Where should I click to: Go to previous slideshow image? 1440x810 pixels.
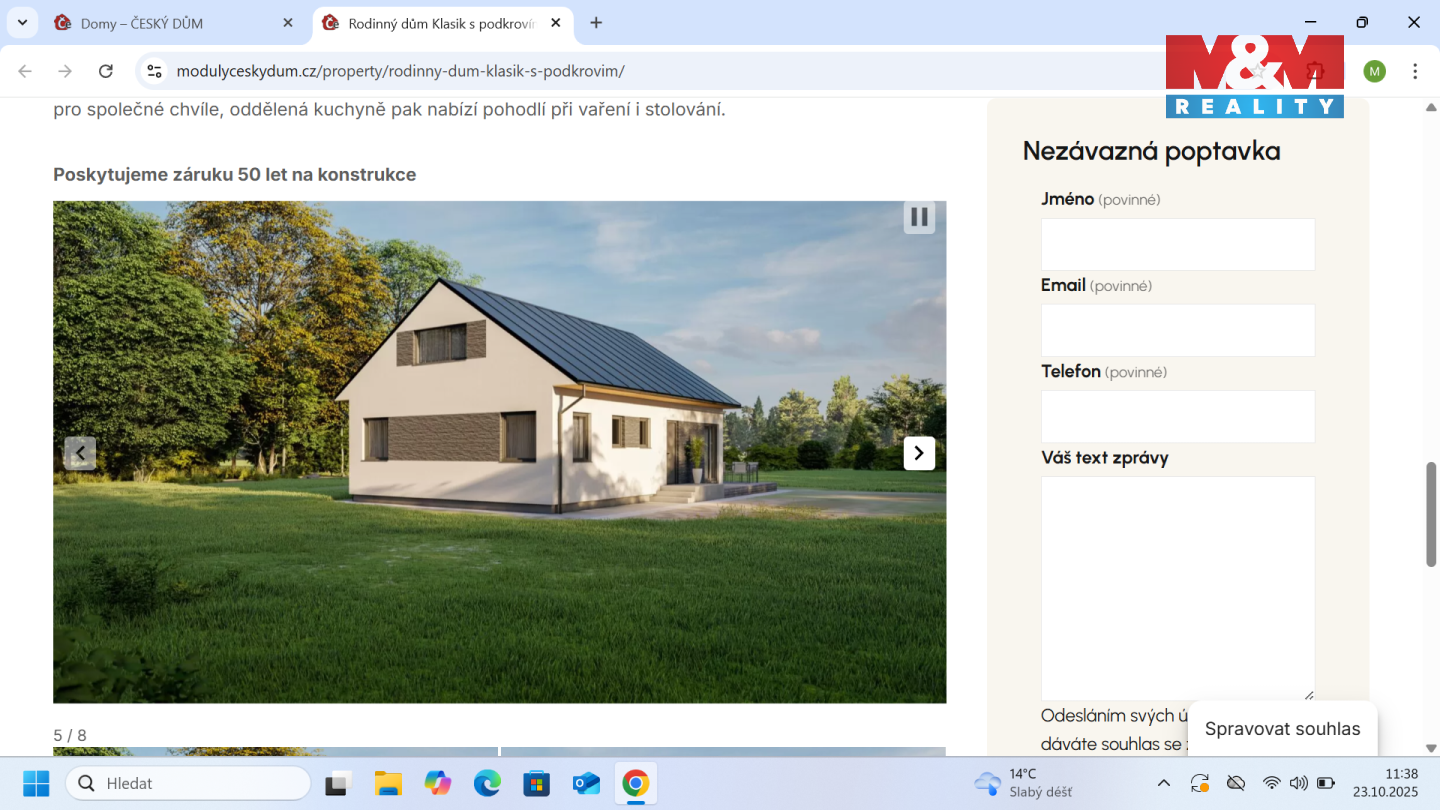click(80, 453)
